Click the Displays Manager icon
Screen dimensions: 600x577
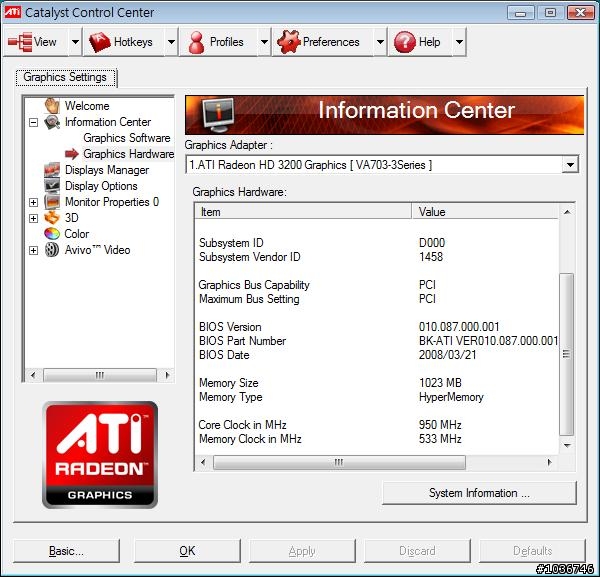(52, 170)
